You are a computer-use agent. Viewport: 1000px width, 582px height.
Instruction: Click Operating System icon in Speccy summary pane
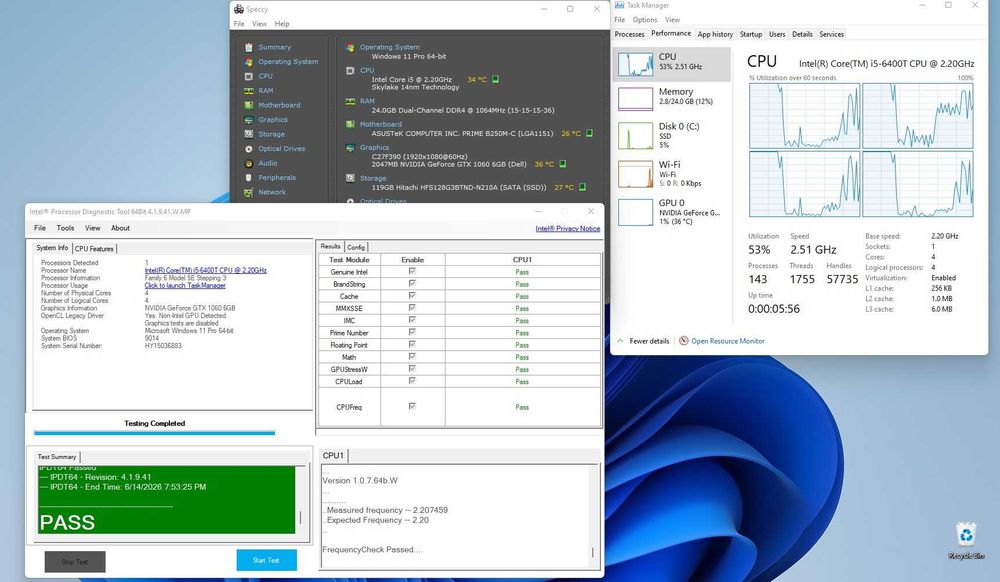(x=350, y=47)
